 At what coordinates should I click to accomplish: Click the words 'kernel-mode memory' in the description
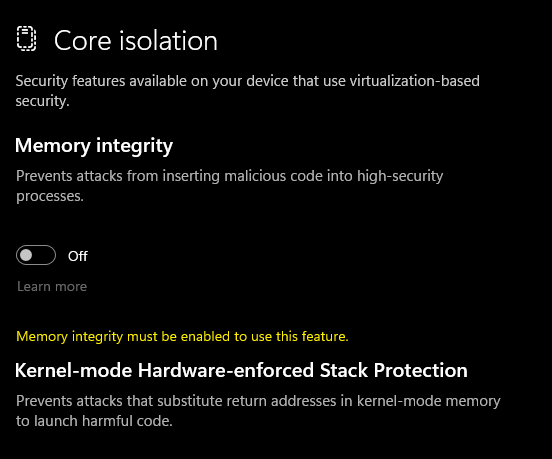428,401
